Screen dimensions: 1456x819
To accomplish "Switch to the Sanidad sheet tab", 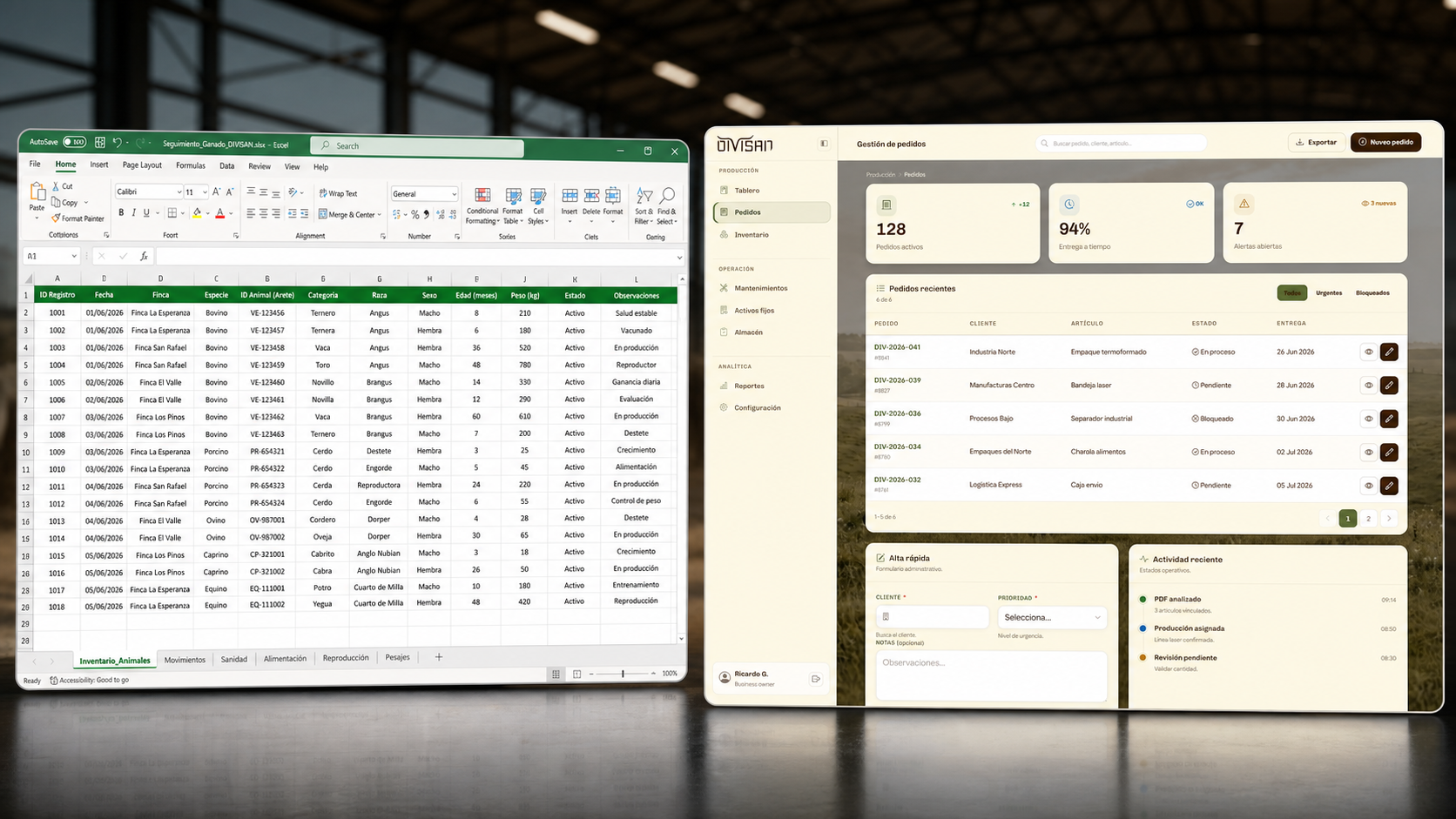I will tap(233, 659).
